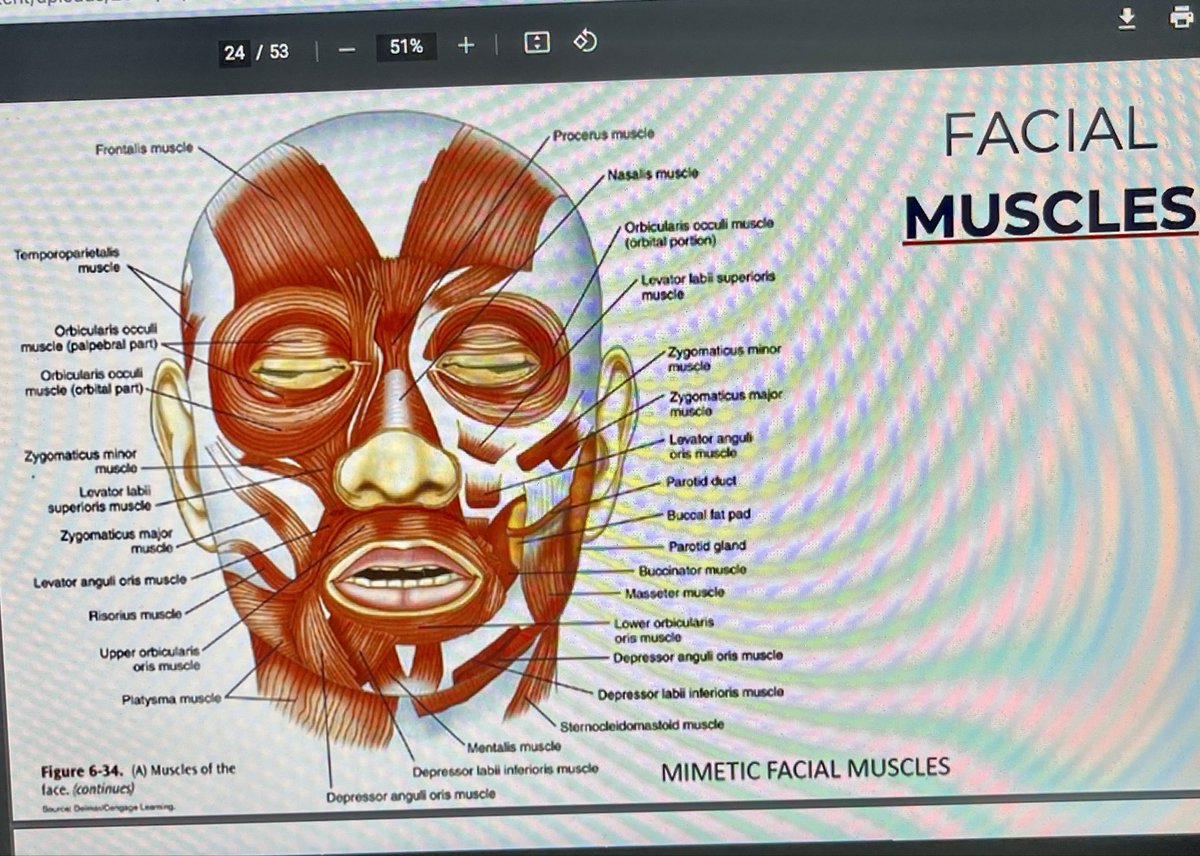This screenshot has height=856, width=1200.
Task: Click the 'Lower orbicularis oris muscle' label
Action: click(664, 629)
